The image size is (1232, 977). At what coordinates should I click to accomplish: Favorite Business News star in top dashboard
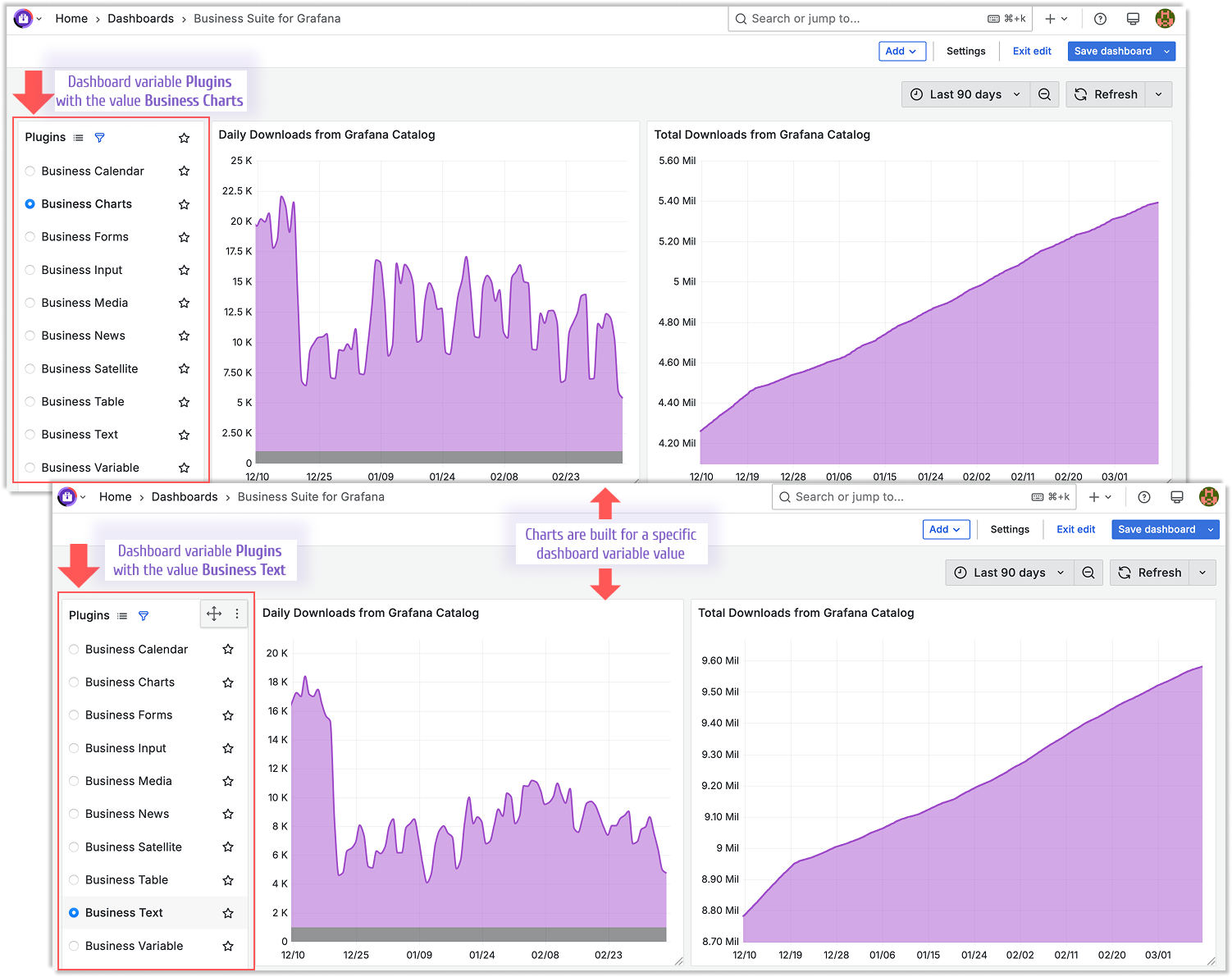pyautogui.click(x=184, y=336)
